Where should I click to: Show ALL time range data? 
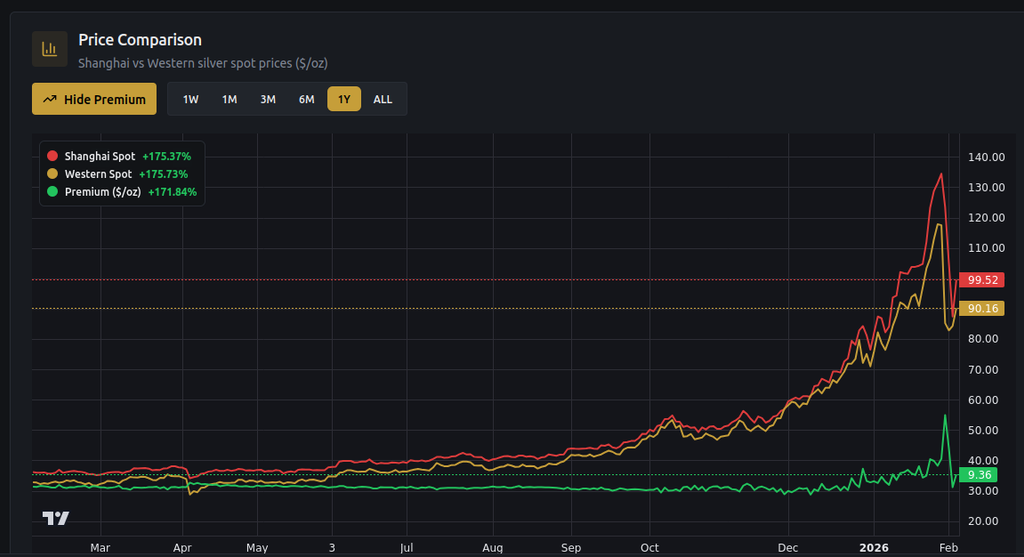[383, 99]
